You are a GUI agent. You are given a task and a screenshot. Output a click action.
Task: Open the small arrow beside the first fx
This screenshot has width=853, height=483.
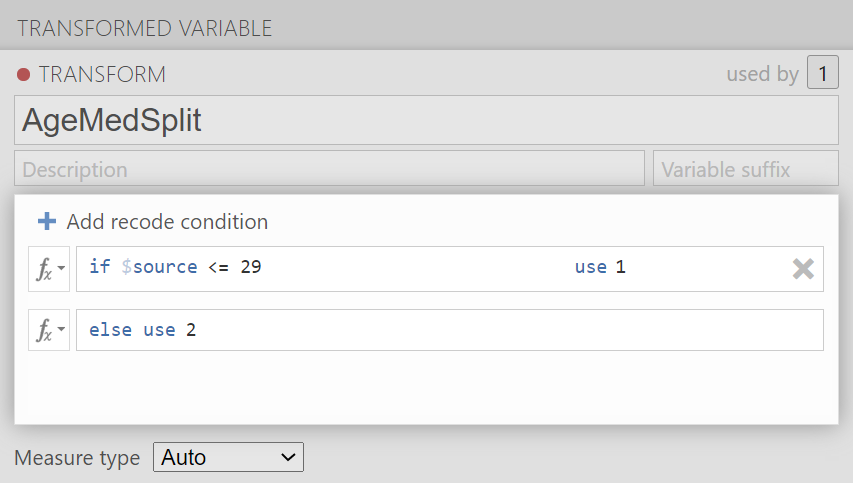pos(61,270)
